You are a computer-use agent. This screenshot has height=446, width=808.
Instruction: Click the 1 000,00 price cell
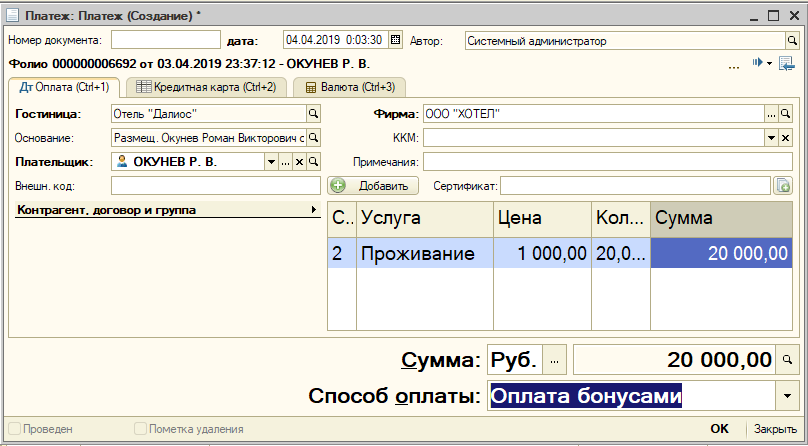(x=542, y=253)
